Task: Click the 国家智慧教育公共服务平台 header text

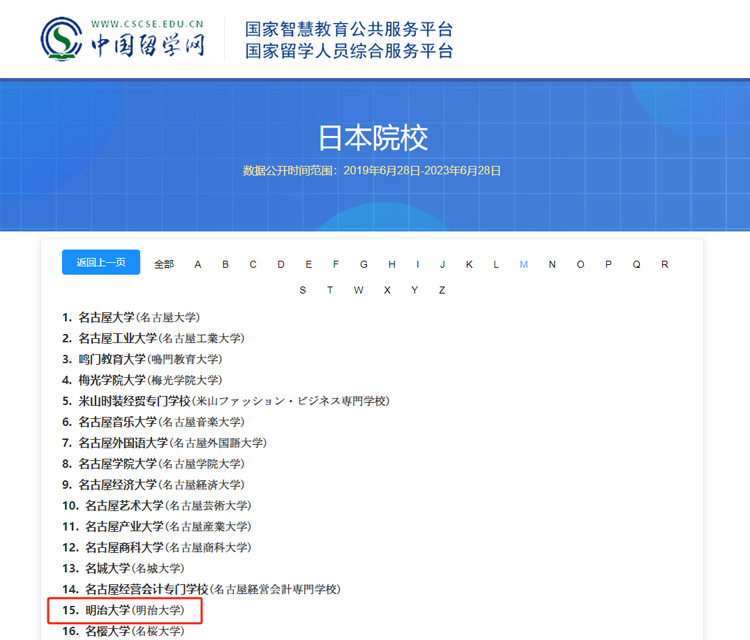Action: (x=349, y=29)
